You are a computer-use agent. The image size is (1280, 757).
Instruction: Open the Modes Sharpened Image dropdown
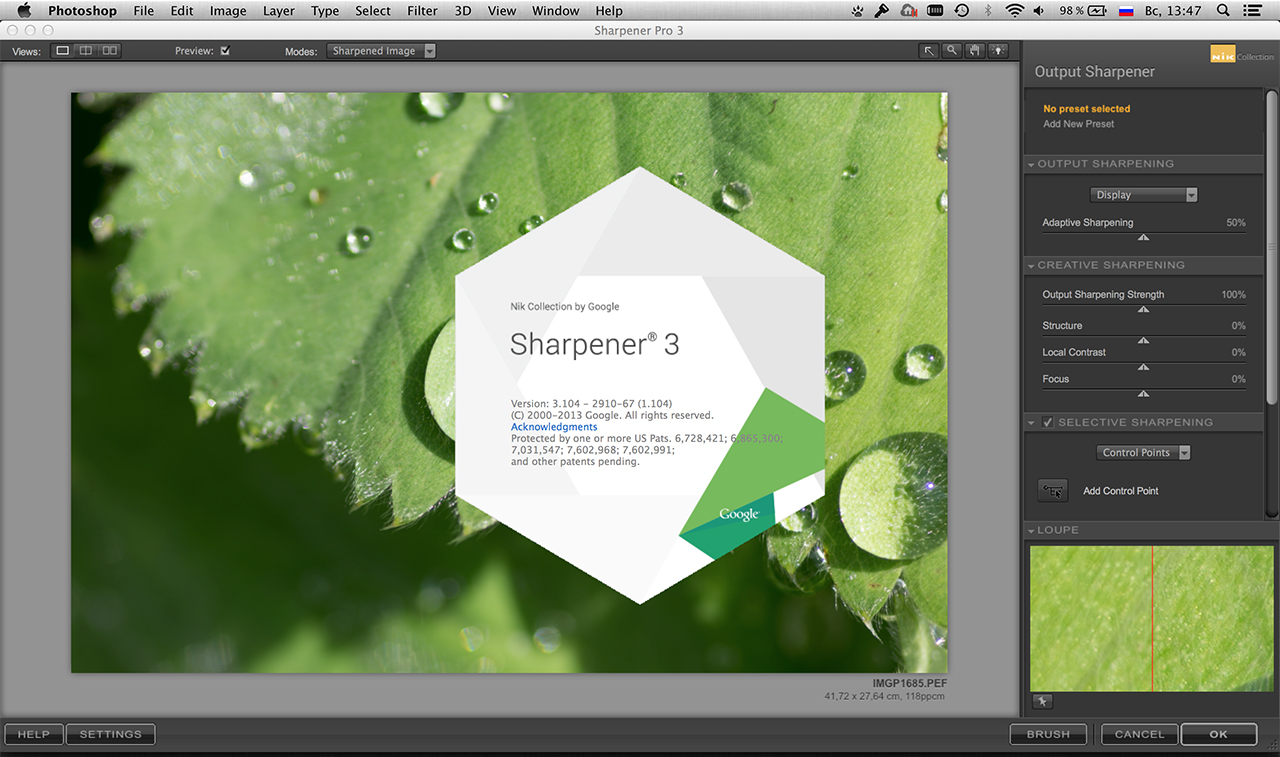pyautogui.click(x=381, y=51)
